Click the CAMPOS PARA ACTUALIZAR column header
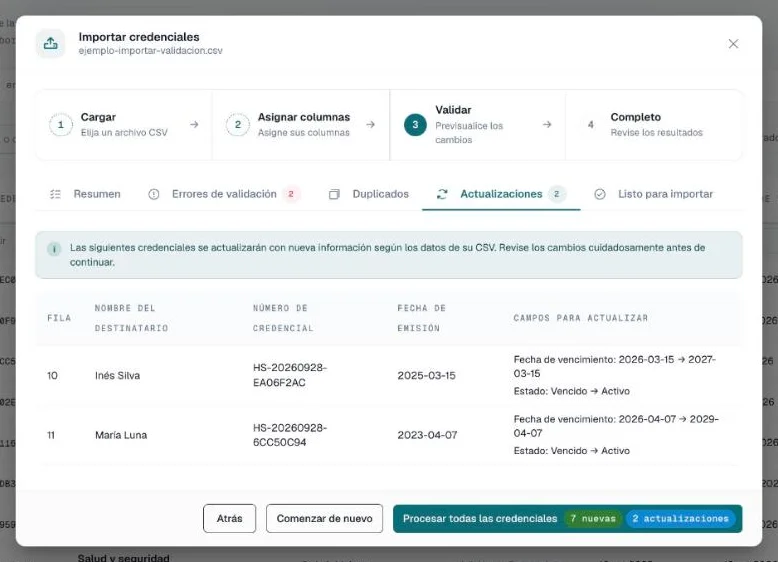The image size is (778, 562). point(581,318)
